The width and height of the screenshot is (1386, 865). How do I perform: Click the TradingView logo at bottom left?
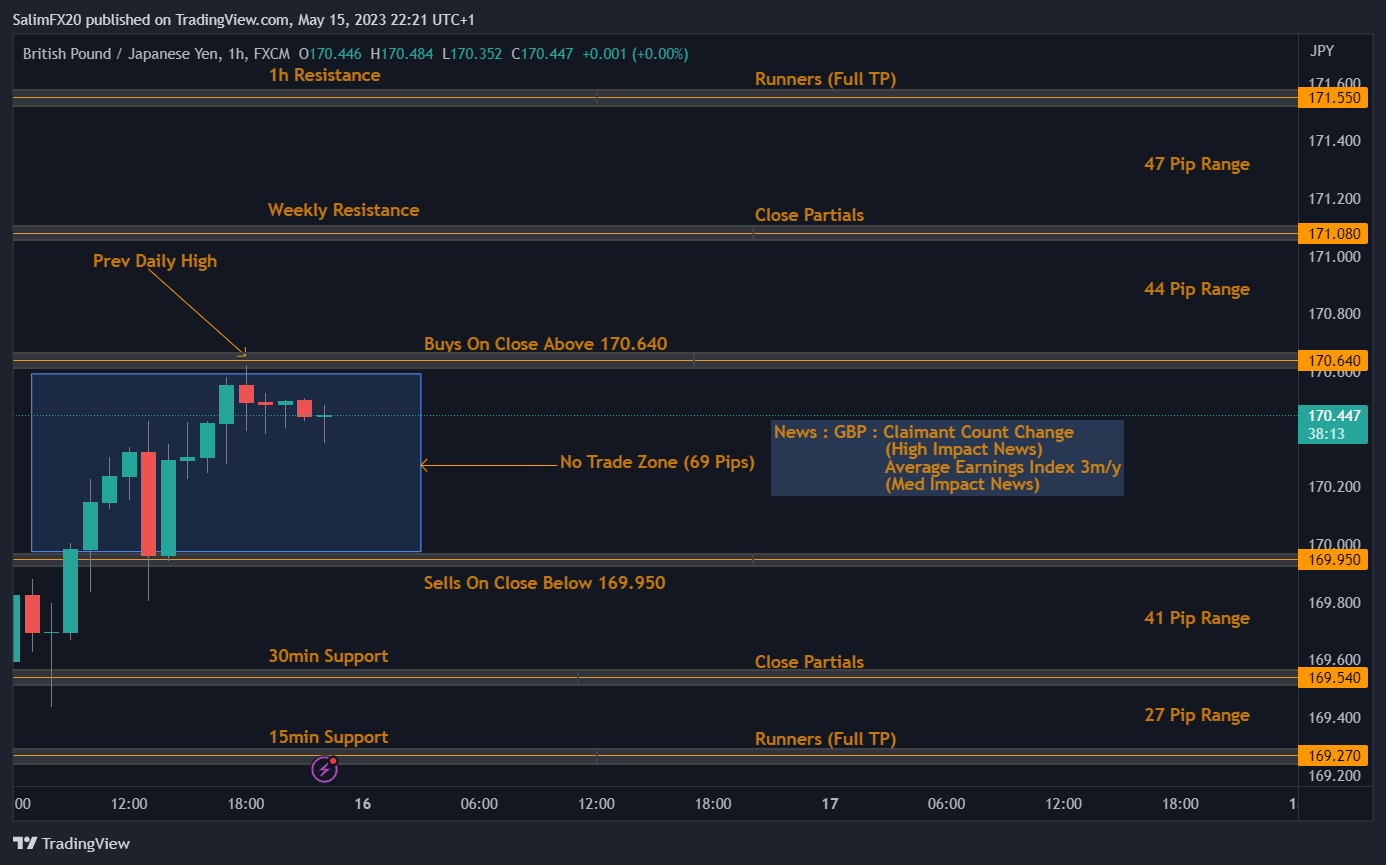[71, 844]
